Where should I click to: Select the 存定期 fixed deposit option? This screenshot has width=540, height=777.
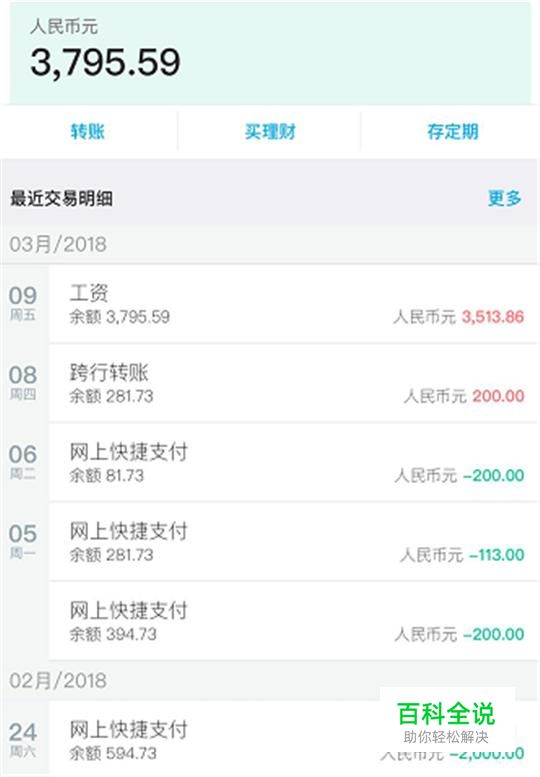[453, 132]
